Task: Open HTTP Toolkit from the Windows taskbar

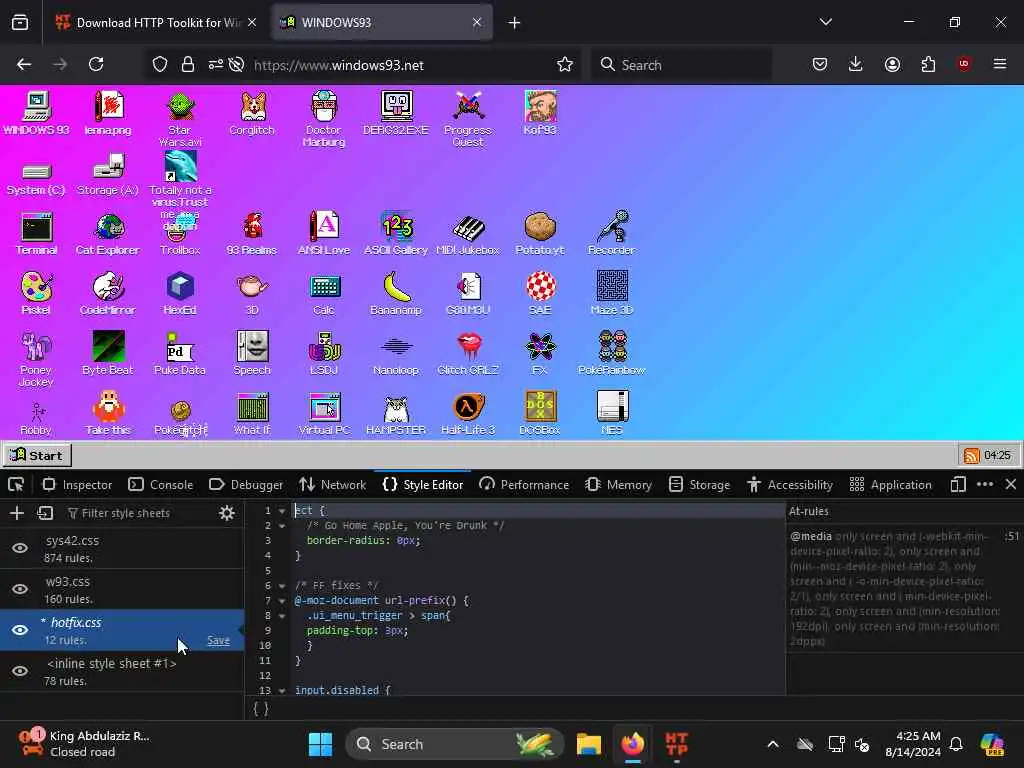Action: pyautogui.click(x=677, y=744)
